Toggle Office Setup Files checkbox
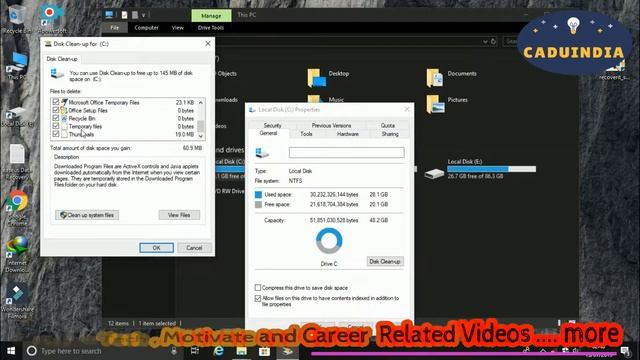The width and height of the screenshot is (640, 360). pos(56,110)
